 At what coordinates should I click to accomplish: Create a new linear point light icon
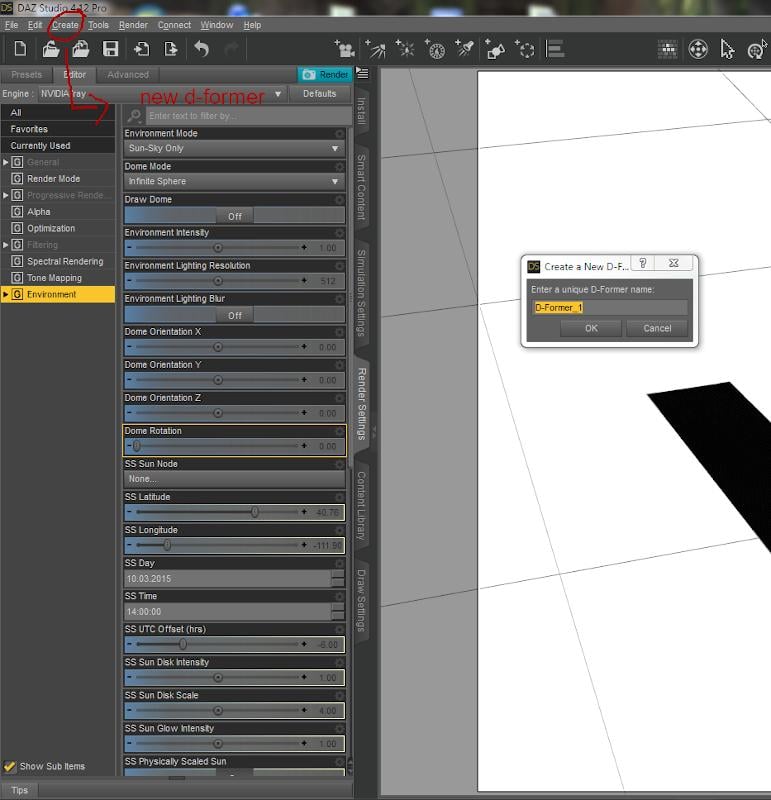435,49
